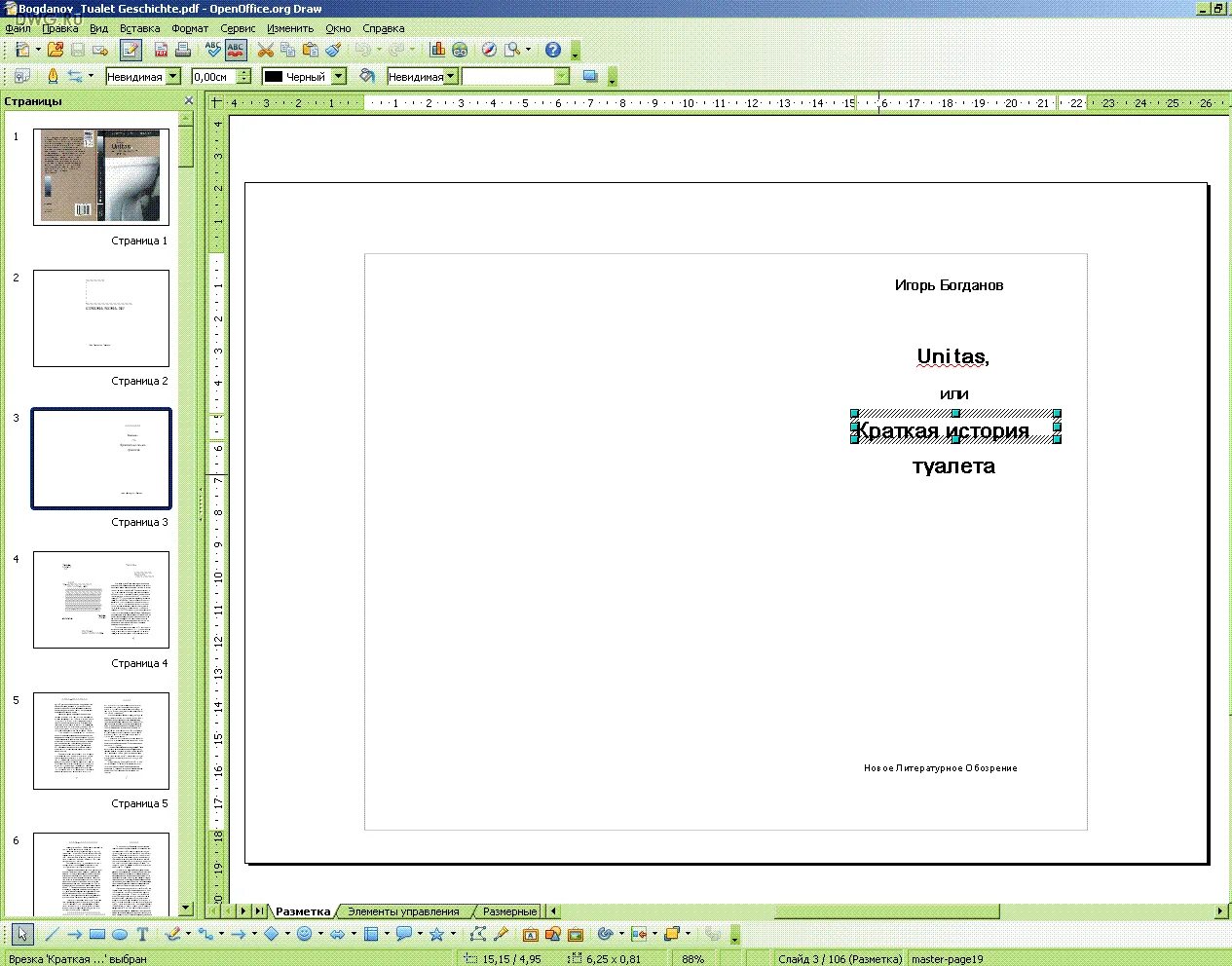Export directly as PDF icon

(161, 50)
